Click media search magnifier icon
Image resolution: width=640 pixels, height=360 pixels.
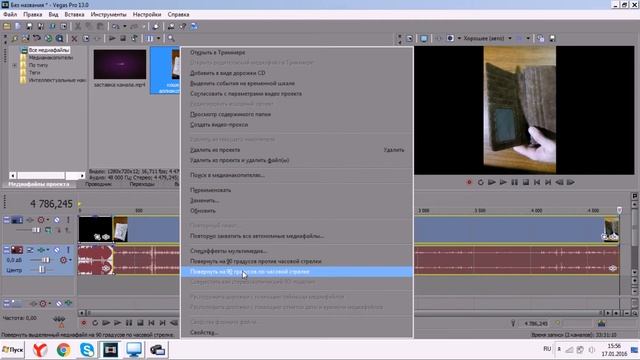point(171,38)
